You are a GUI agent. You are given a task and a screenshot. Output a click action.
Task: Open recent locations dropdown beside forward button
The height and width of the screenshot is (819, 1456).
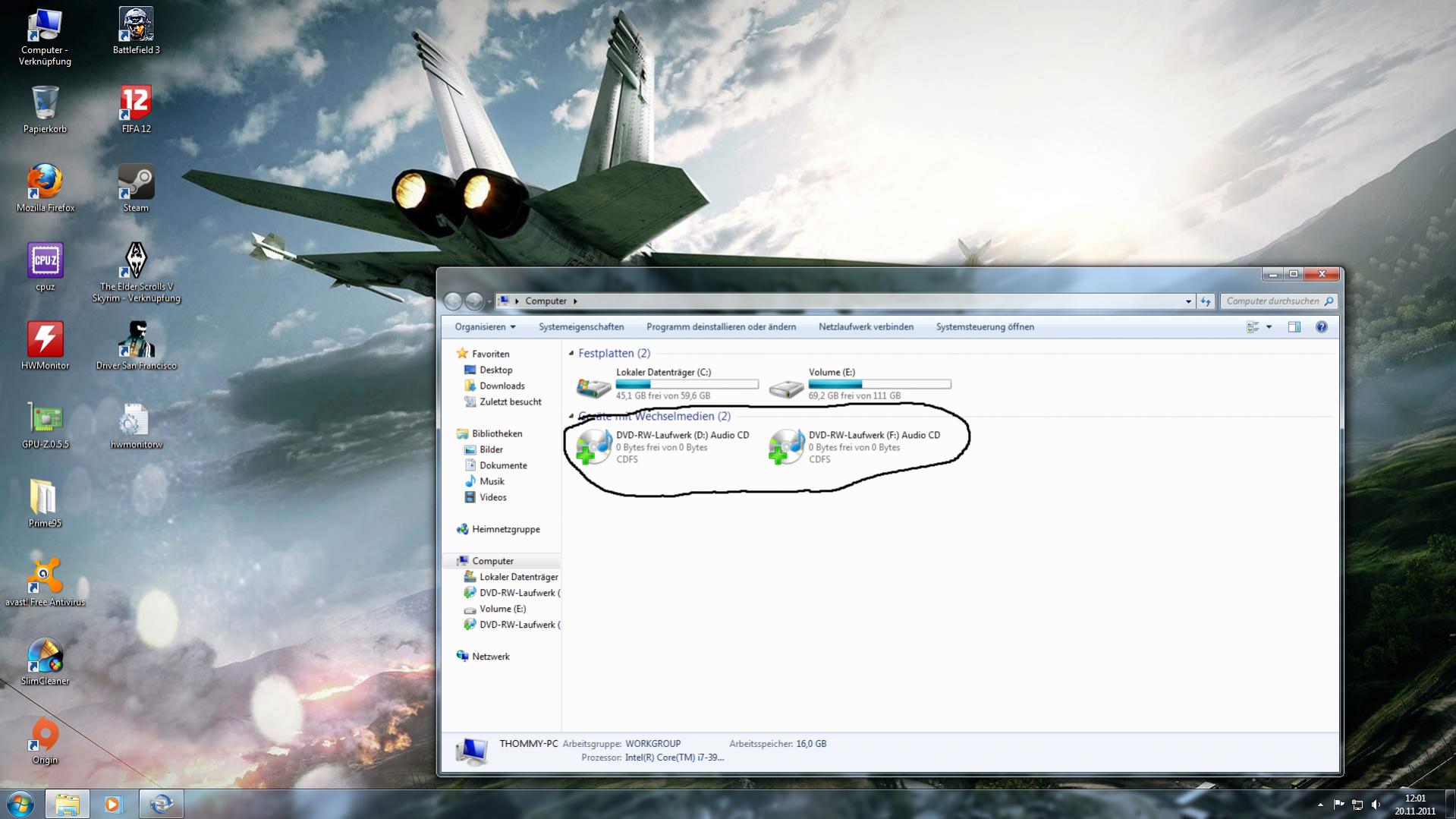pos(488,302)
